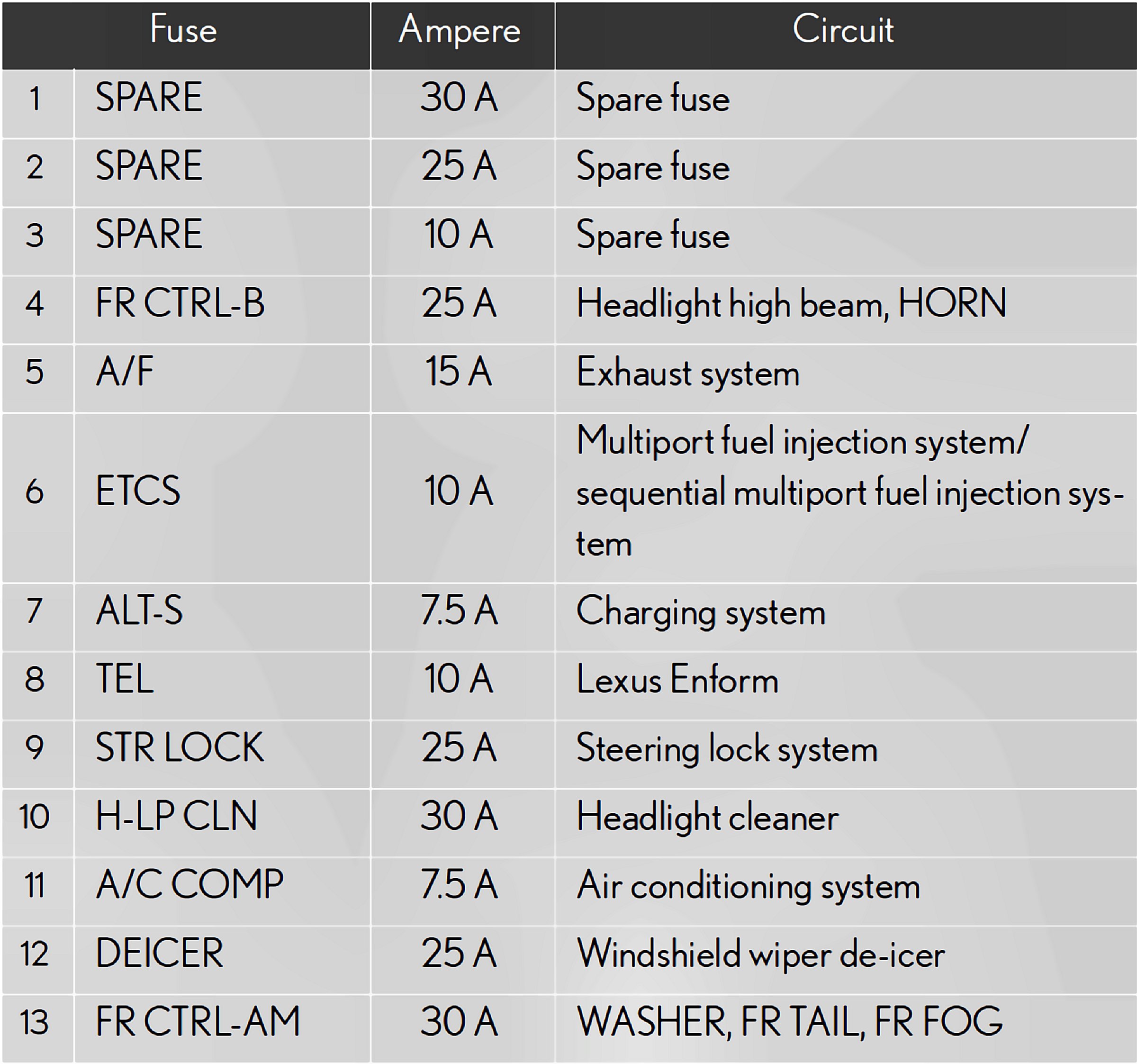1137x1064 pixels.
Task: Click the Windshield wiper de-icer text
Action: [x=761, y=954]
